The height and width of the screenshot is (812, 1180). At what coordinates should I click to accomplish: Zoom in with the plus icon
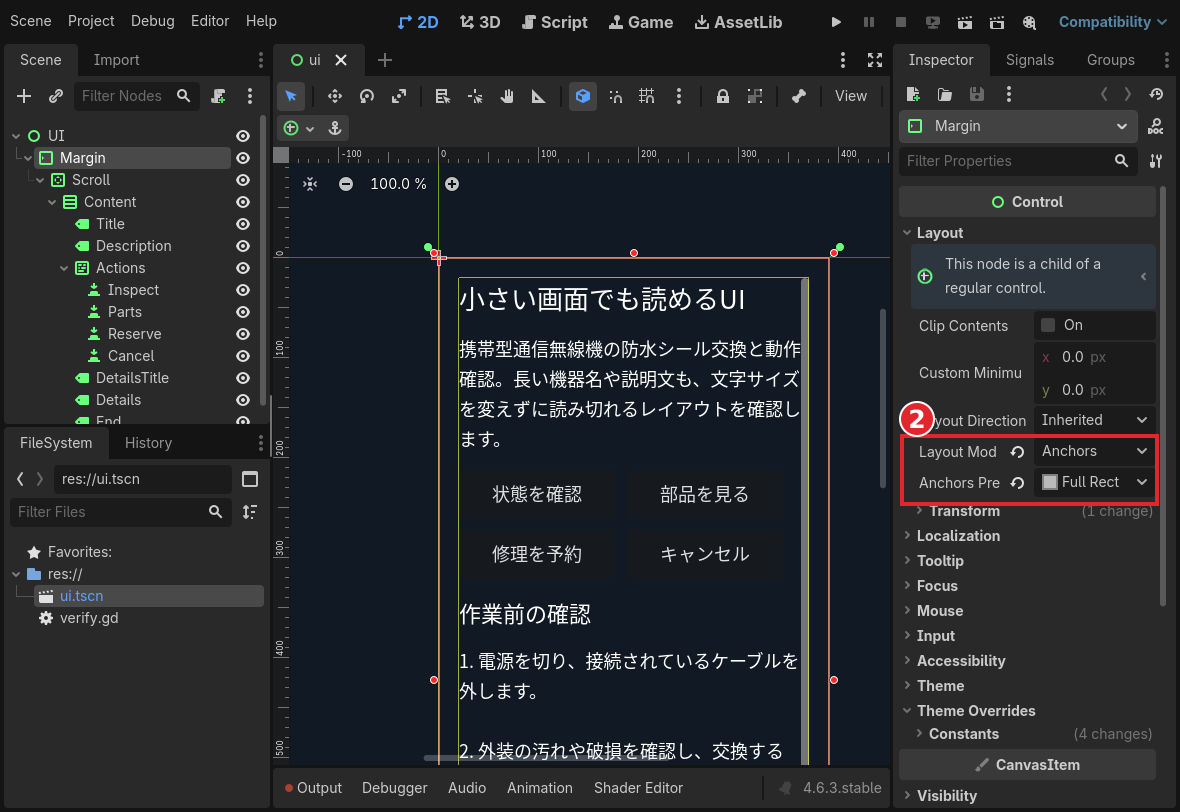452,184
